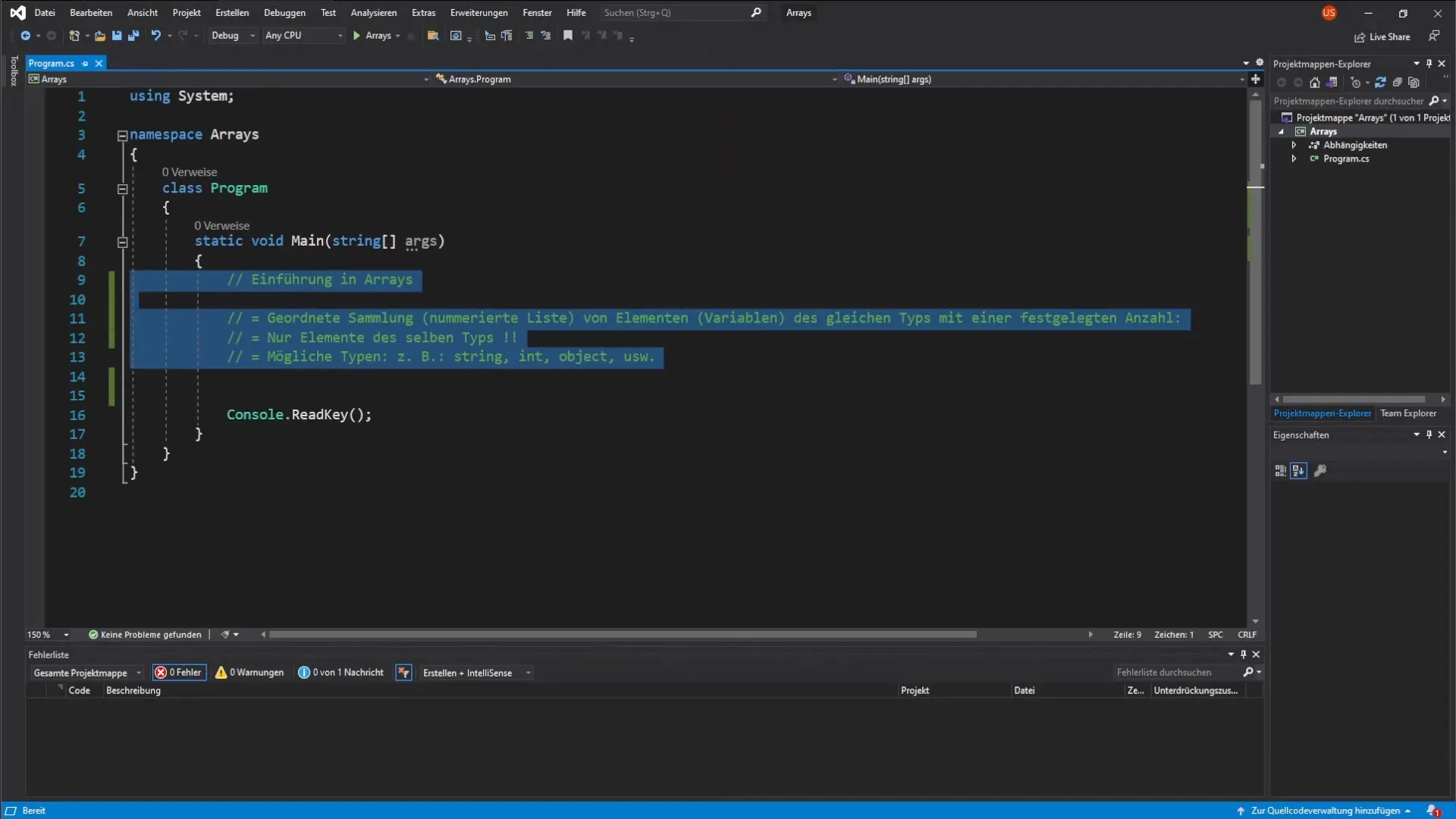Click the Fehlerliste durchsuchen search field
The image size is (1456, 819).
coord(1188,673)
